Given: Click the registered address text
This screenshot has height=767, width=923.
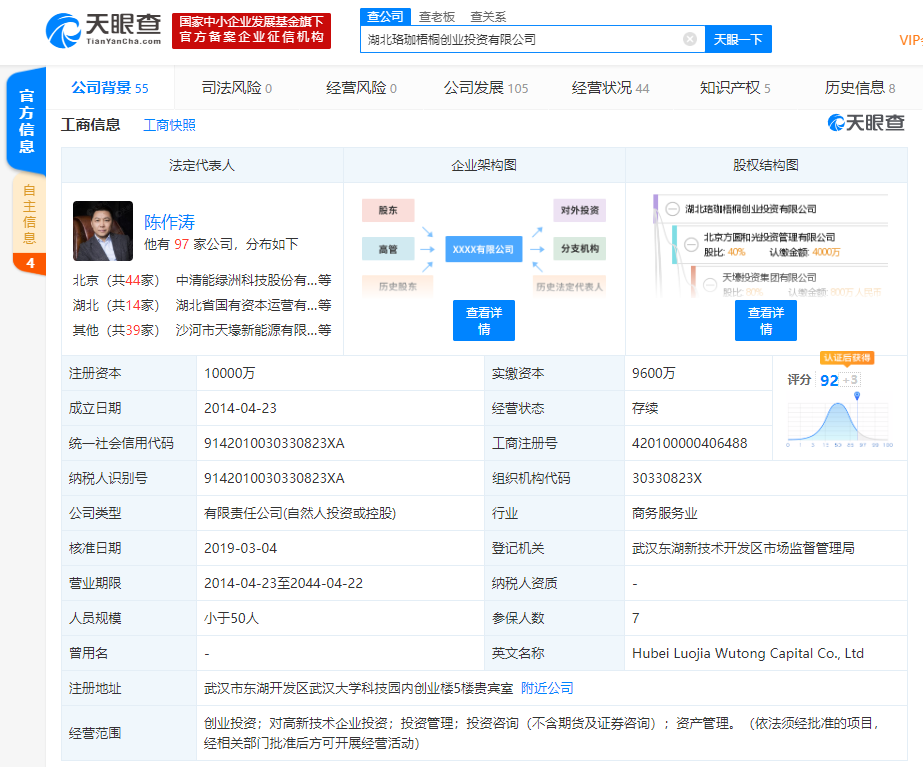Looking at the screenshot, I should click(358, 688).
